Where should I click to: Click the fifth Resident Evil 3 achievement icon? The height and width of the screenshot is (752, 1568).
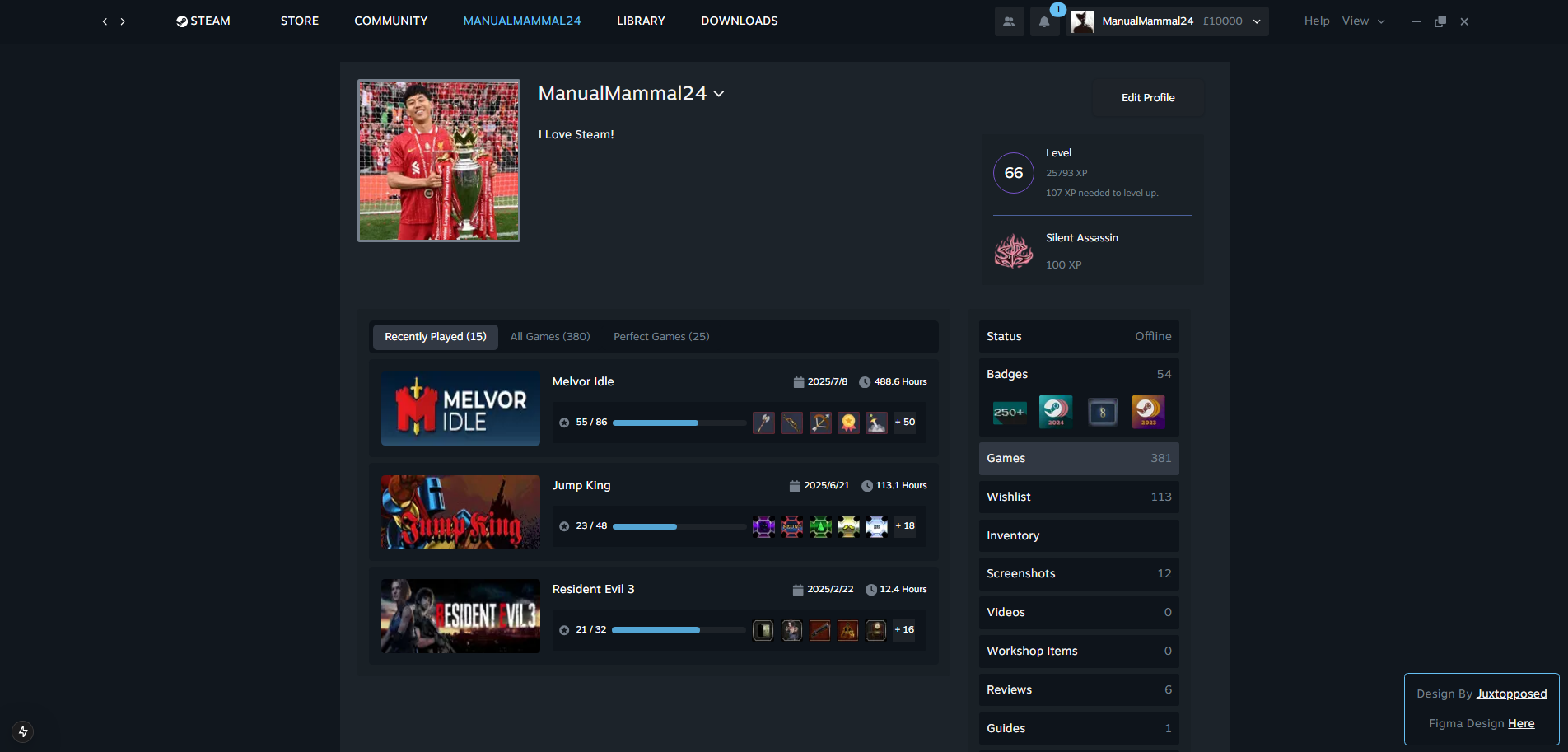pos(876,630)
